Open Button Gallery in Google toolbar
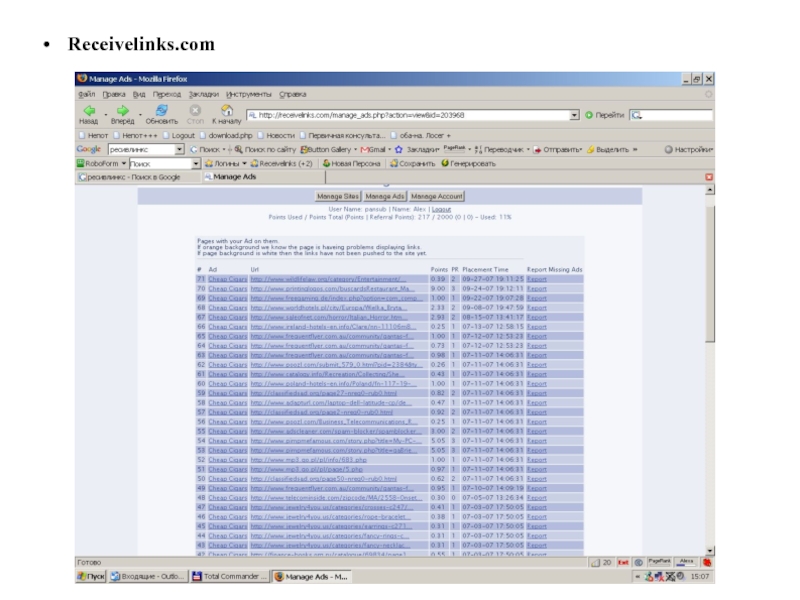The width and height of the screenshot is (800, 600). (x=326, y=149)
